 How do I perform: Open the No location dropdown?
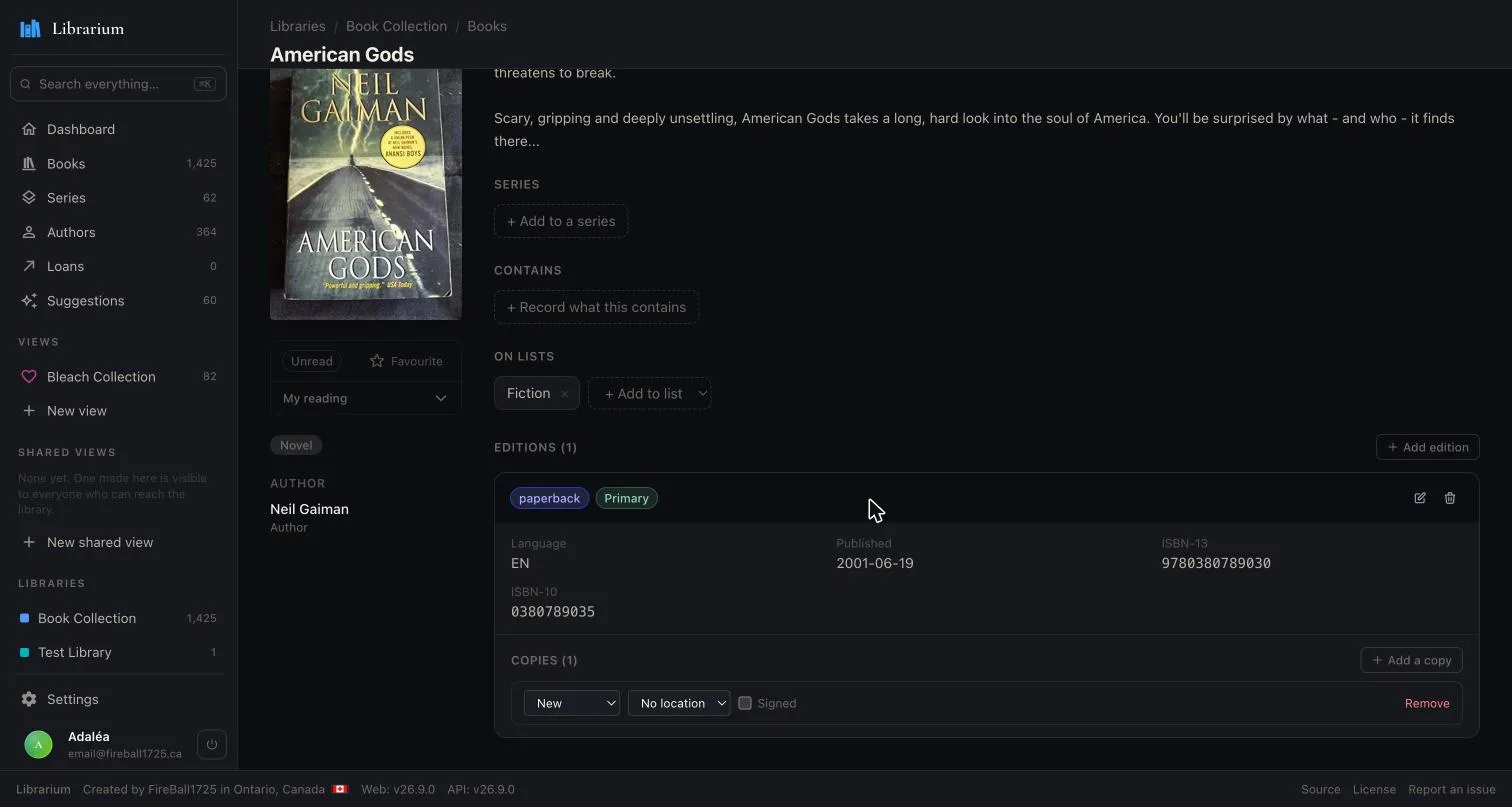coord(679,703)
